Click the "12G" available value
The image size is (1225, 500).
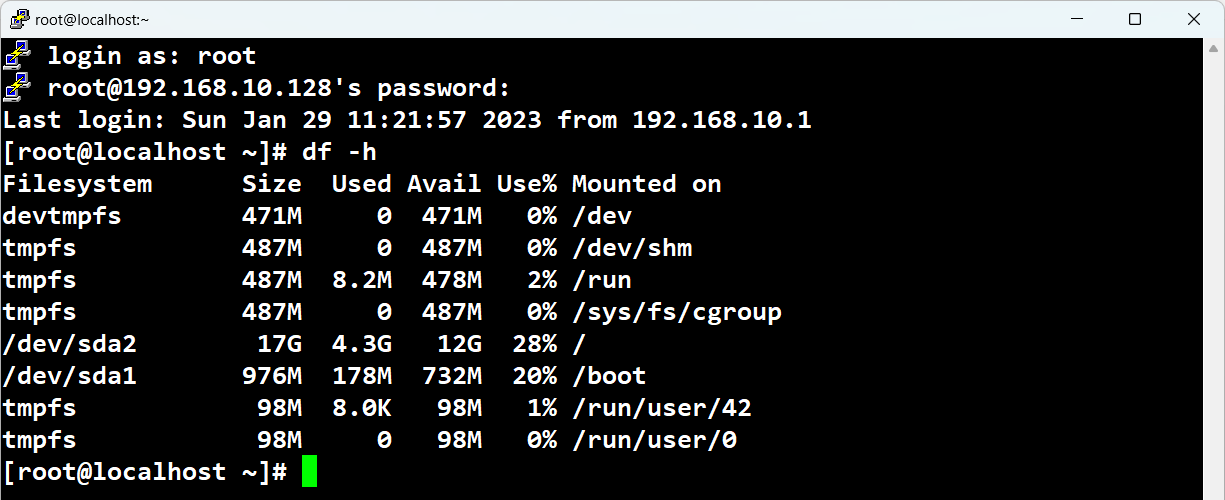(459, 344)
